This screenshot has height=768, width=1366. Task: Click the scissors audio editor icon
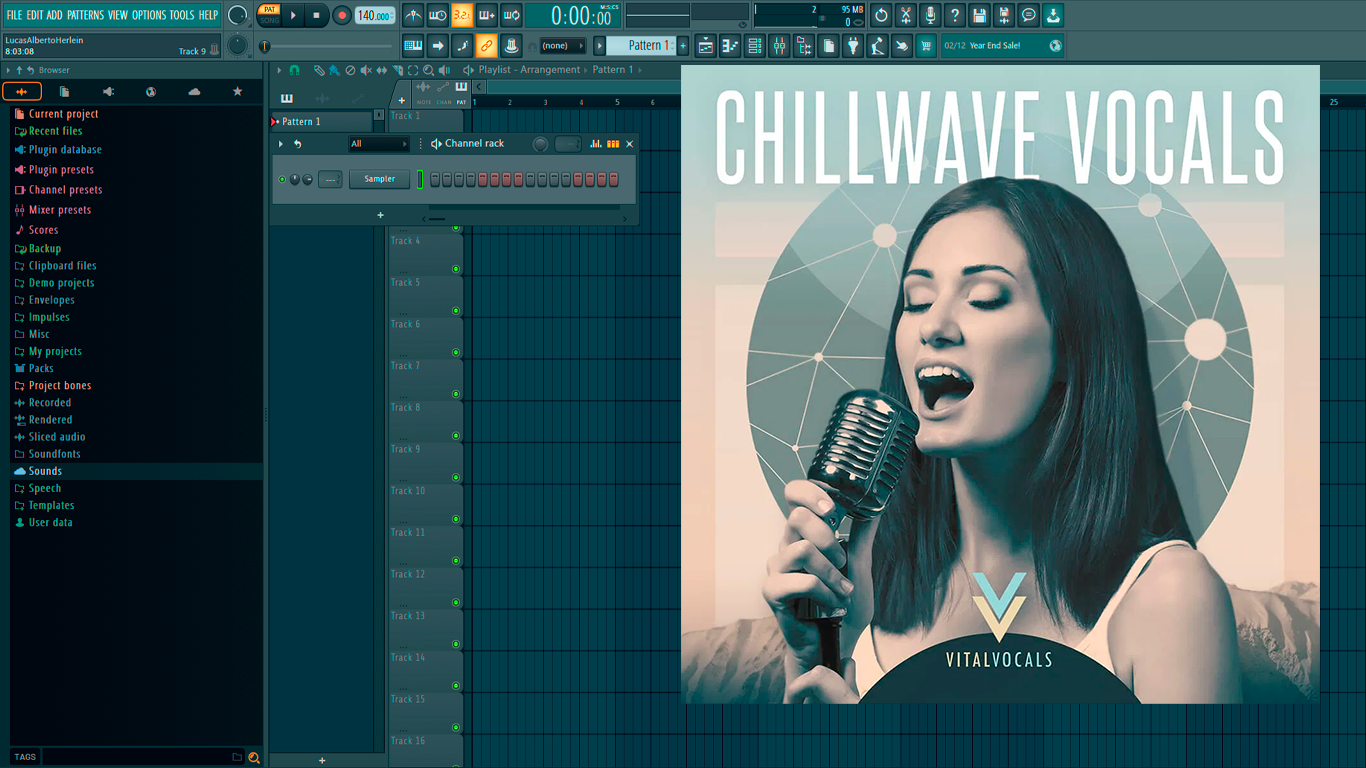(906, 15)
